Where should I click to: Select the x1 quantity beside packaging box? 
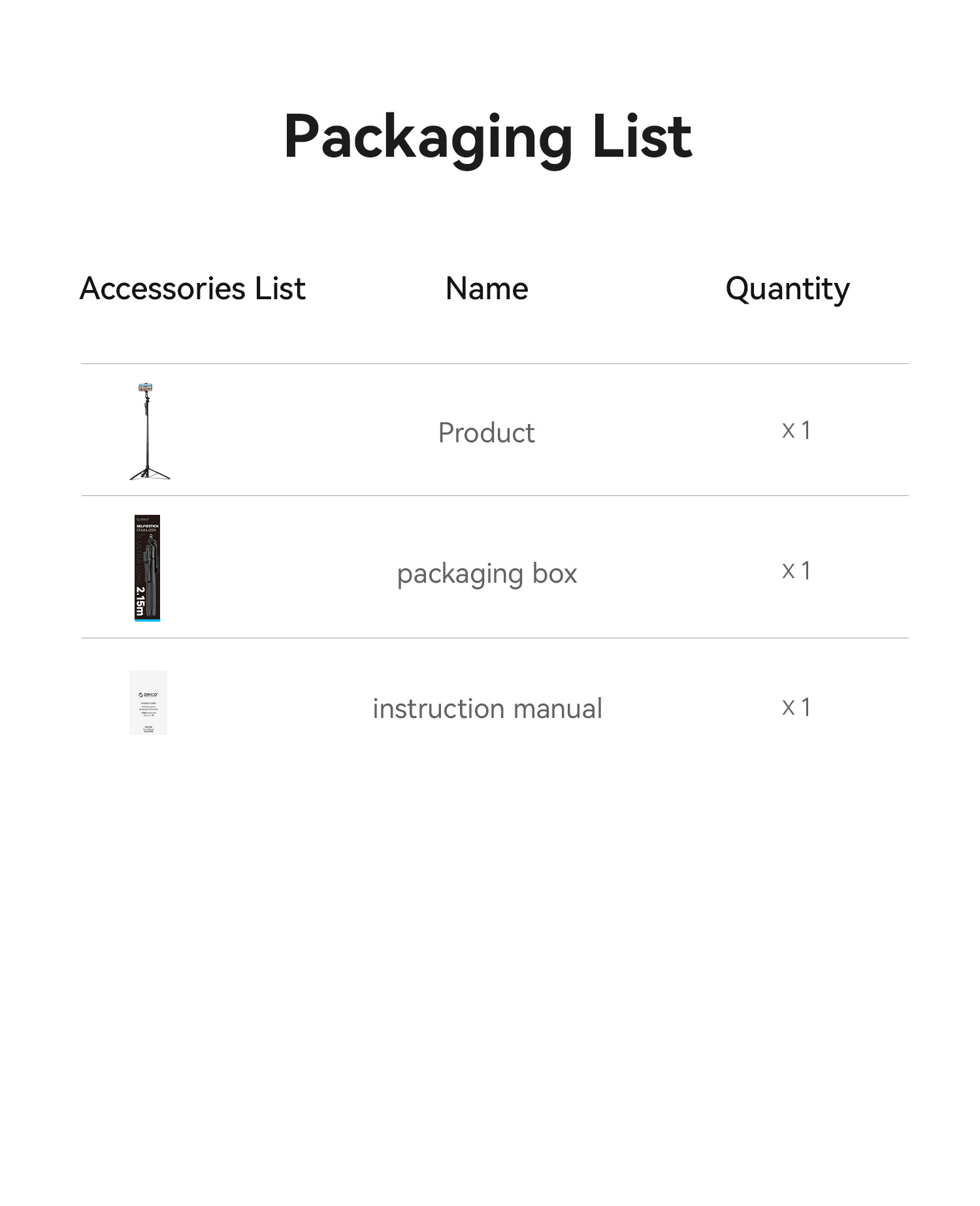(796, 571)
